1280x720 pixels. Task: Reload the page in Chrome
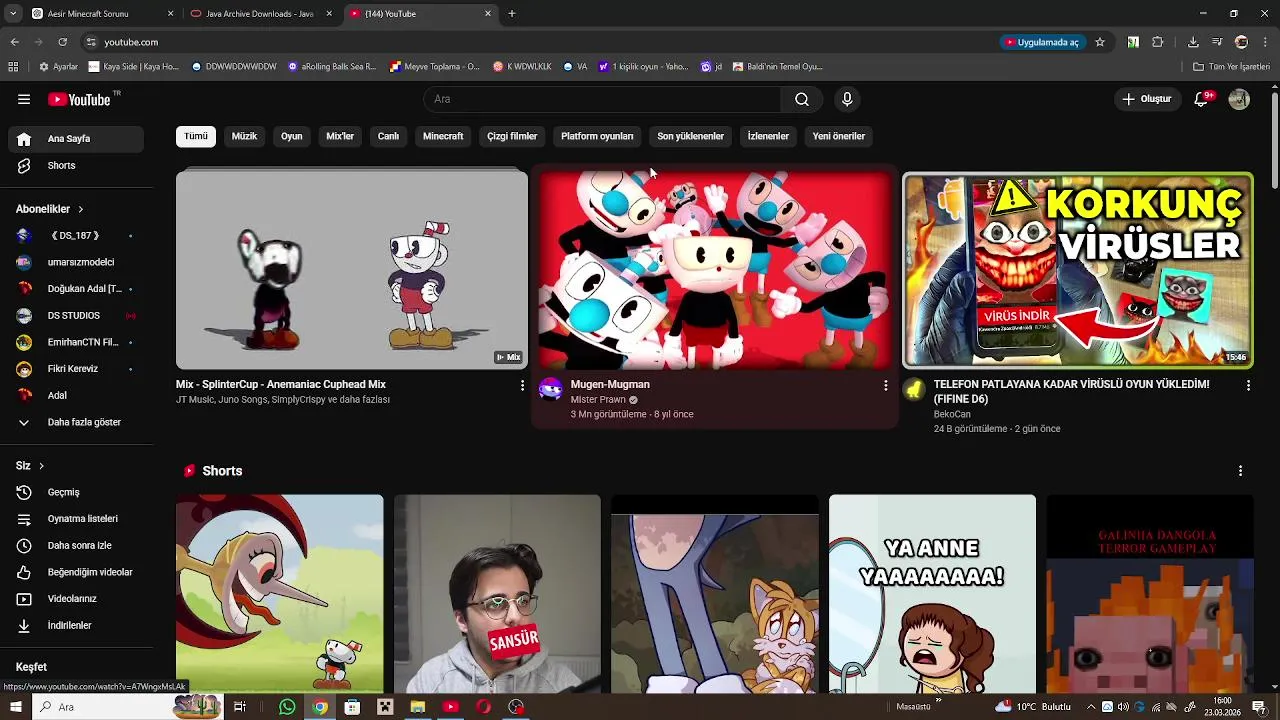62,42
